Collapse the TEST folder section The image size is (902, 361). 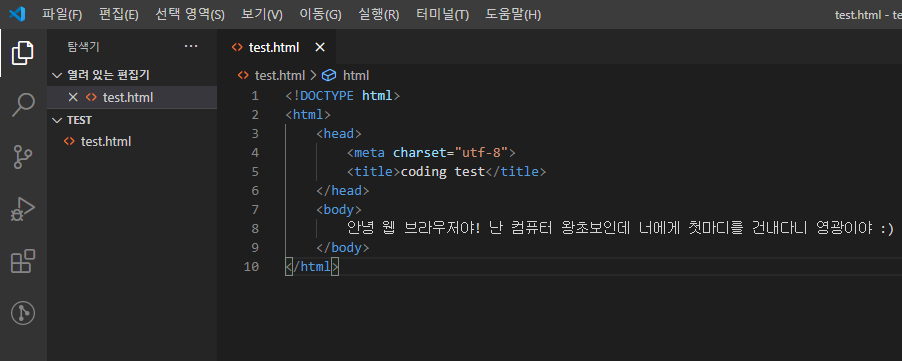56,120
